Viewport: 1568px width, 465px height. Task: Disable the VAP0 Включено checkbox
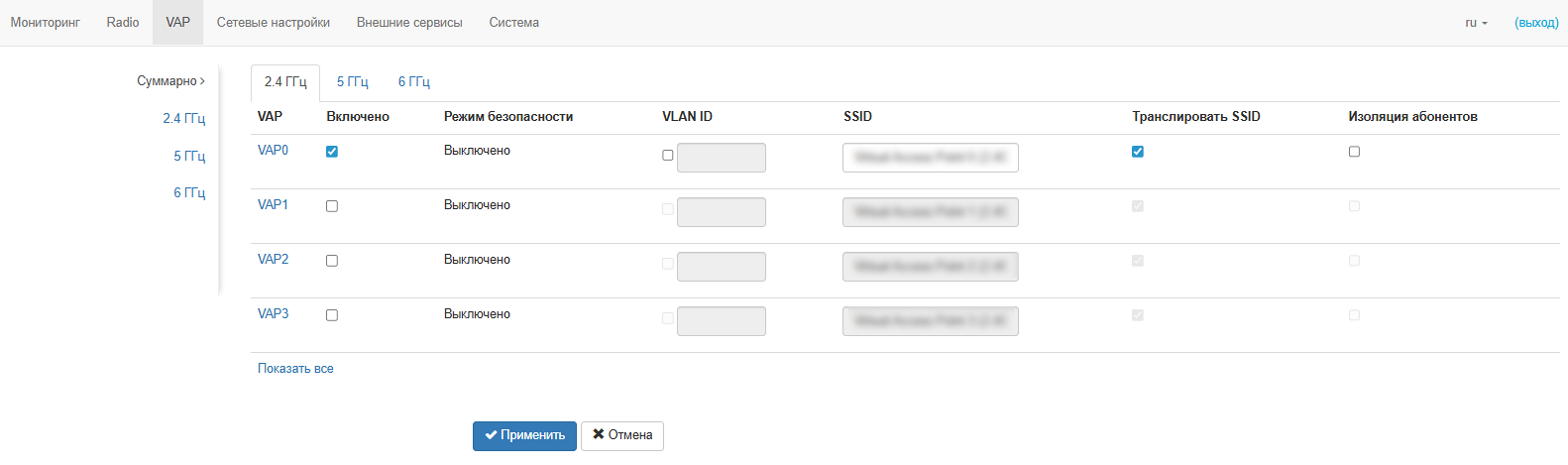[332, 152]
